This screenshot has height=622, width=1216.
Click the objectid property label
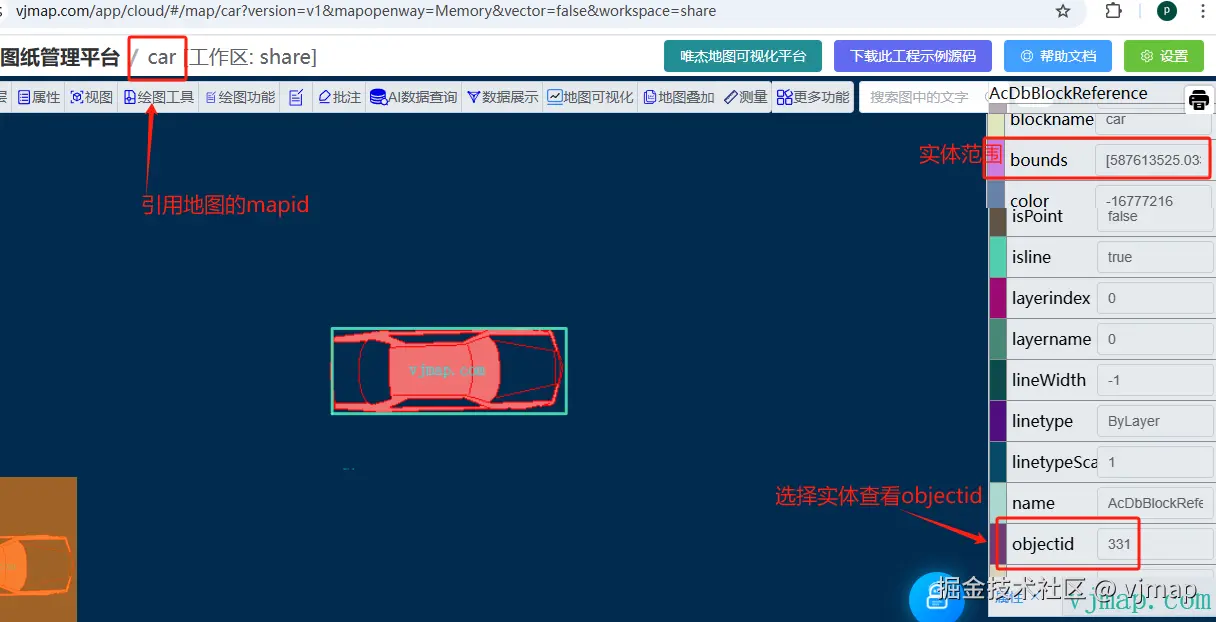coord(1043,544)
